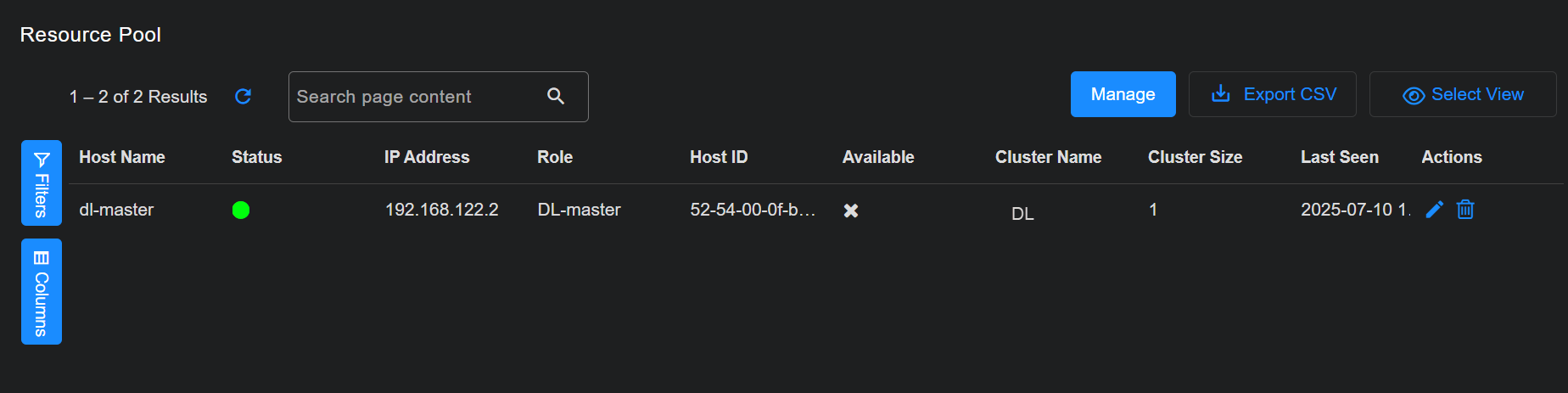Sort by the IP Address column header

click(427, 157)
